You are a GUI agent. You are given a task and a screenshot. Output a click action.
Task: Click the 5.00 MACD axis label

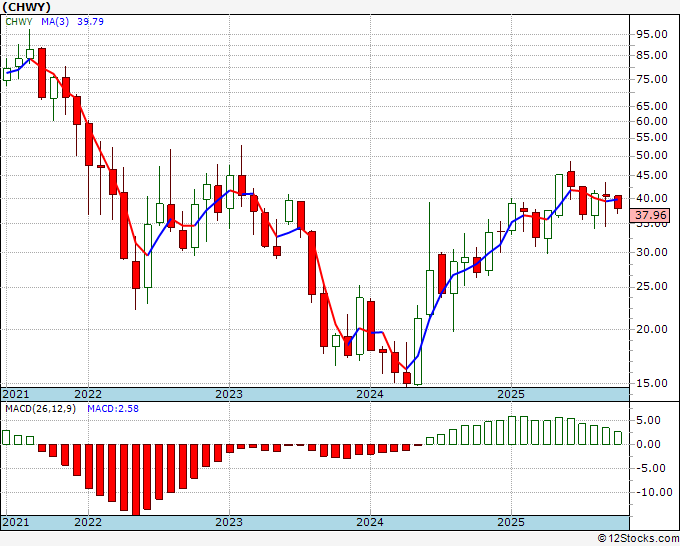648,420
